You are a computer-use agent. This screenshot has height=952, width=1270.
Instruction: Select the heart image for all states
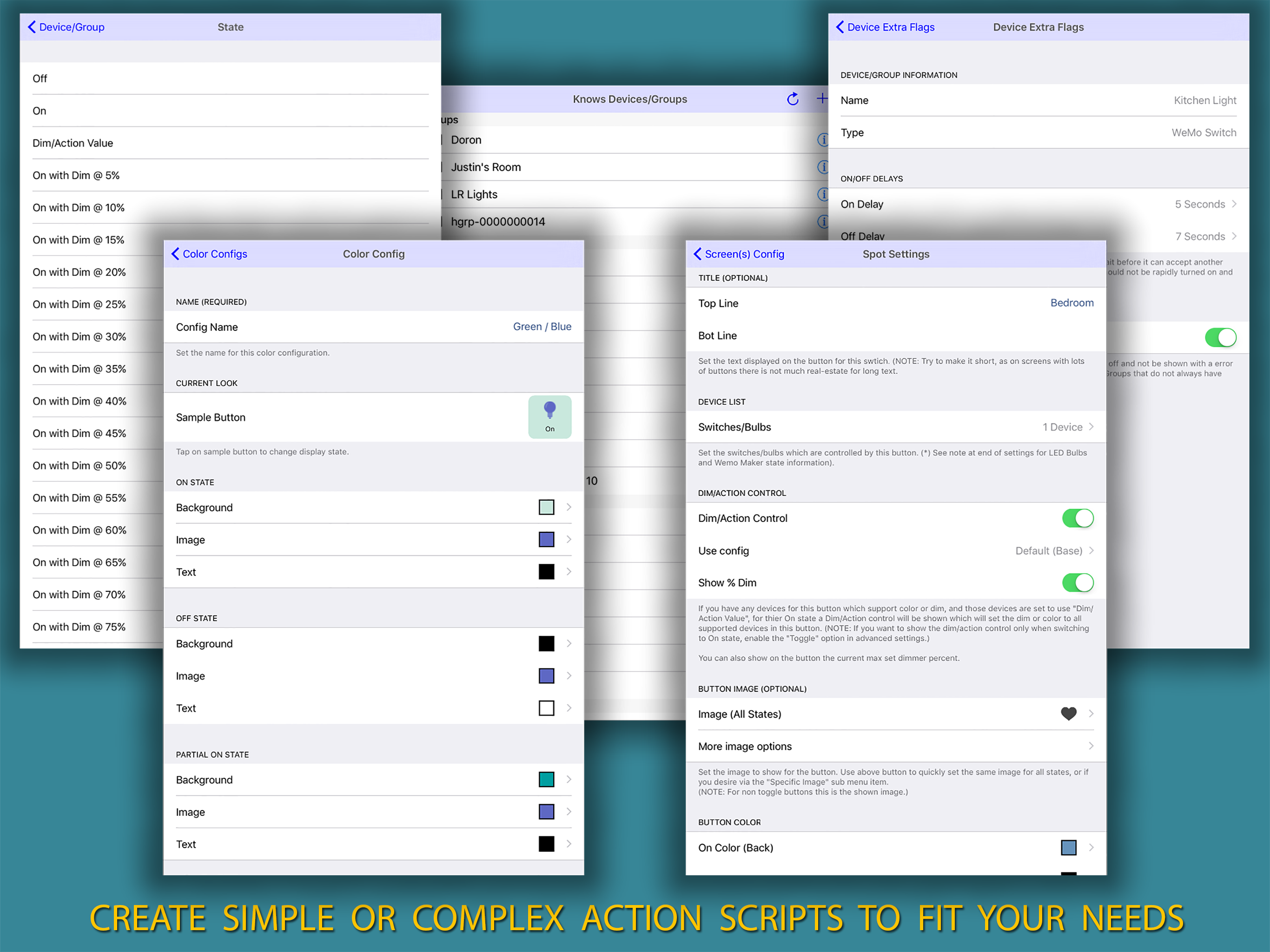[x=1068, y=714]
